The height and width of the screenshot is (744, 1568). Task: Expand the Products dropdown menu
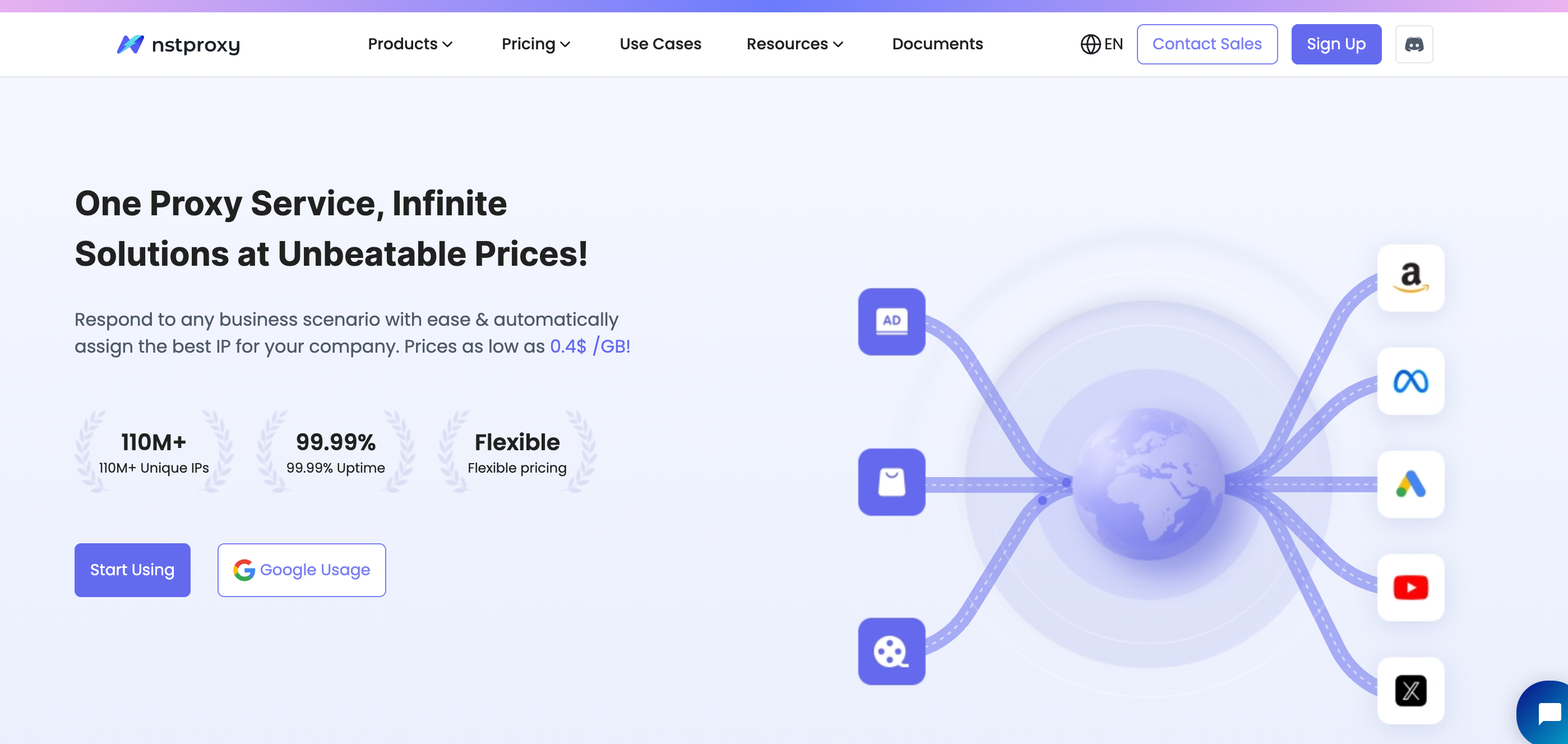click(x=410, y=44)
